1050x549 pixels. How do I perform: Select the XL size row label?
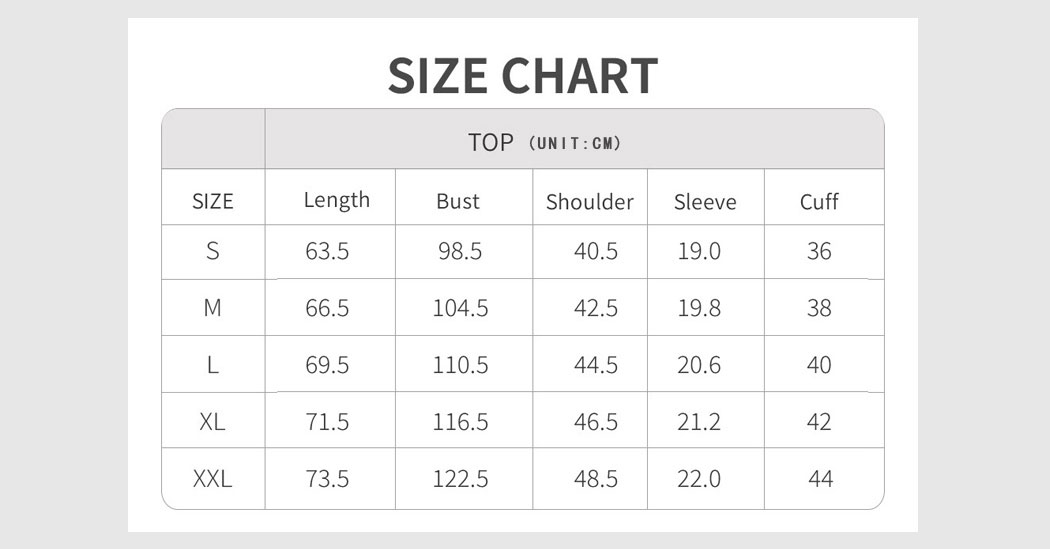(212, 422)
